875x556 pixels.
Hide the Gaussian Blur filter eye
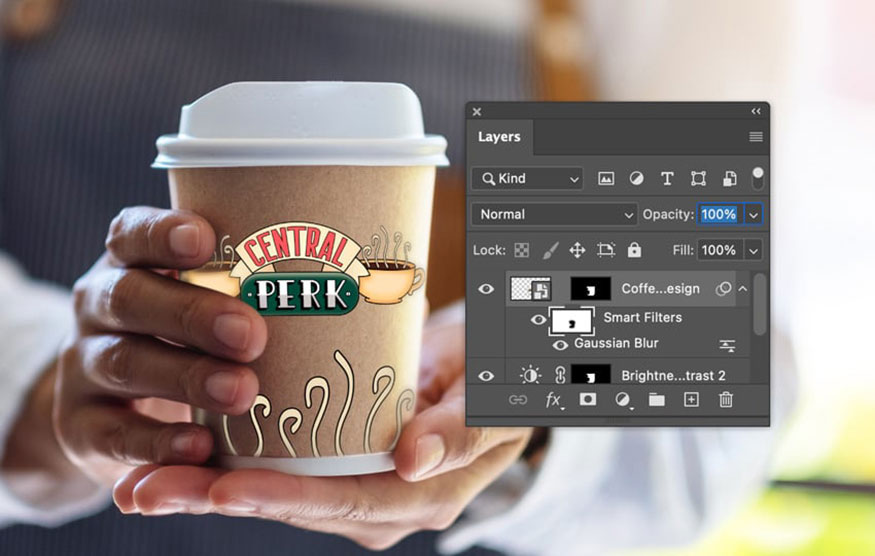click(560, 345)
